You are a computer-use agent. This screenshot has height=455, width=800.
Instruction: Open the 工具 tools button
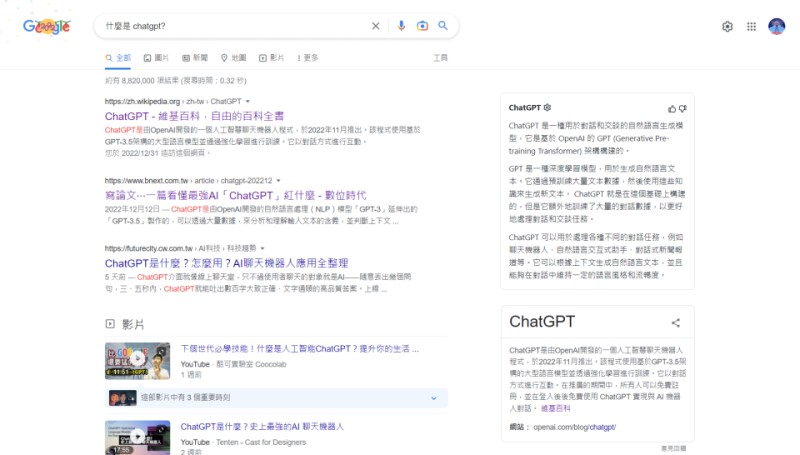(x=440, y=58)
